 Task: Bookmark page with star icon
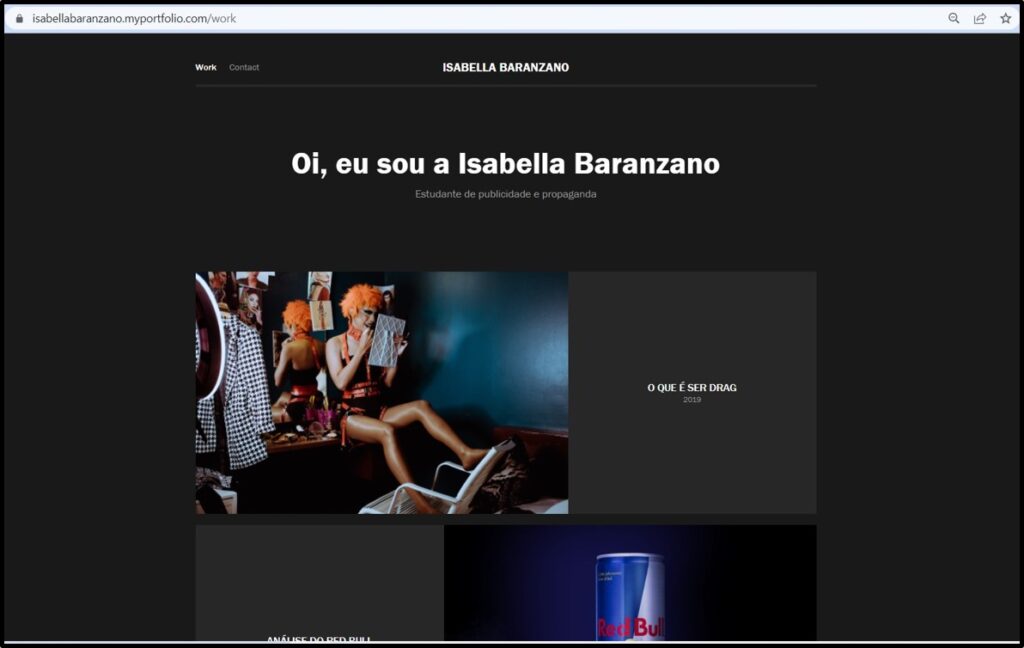tap(1006, 18)
